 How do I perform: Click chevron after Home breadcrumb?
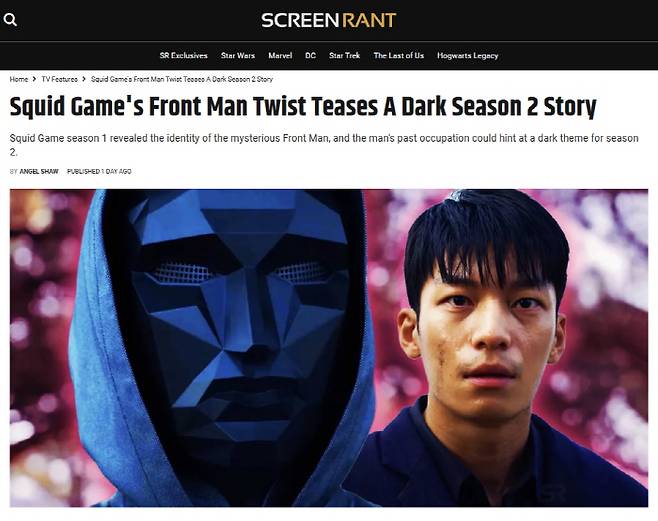(x=34, y=79)
